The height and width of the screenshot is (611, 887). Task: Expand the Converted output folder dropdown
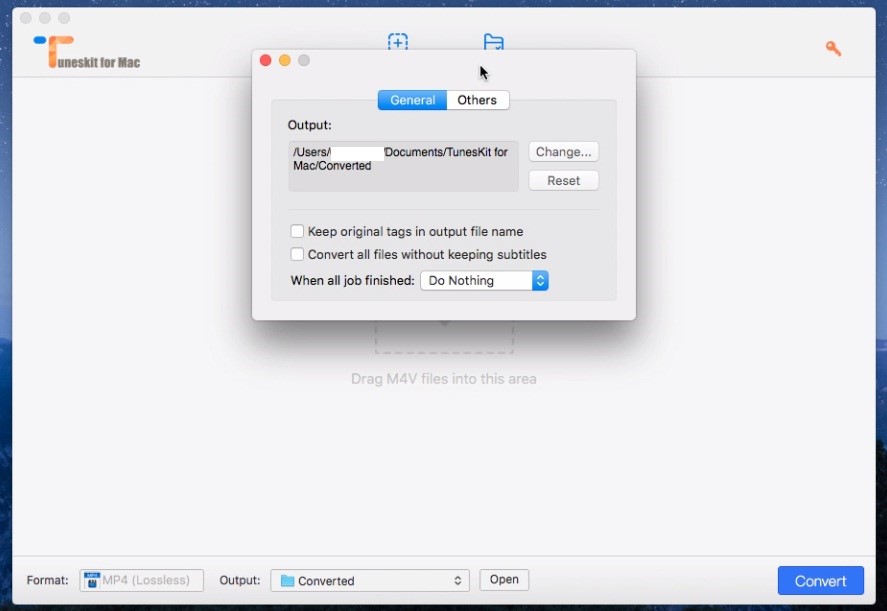coord(370,580)
